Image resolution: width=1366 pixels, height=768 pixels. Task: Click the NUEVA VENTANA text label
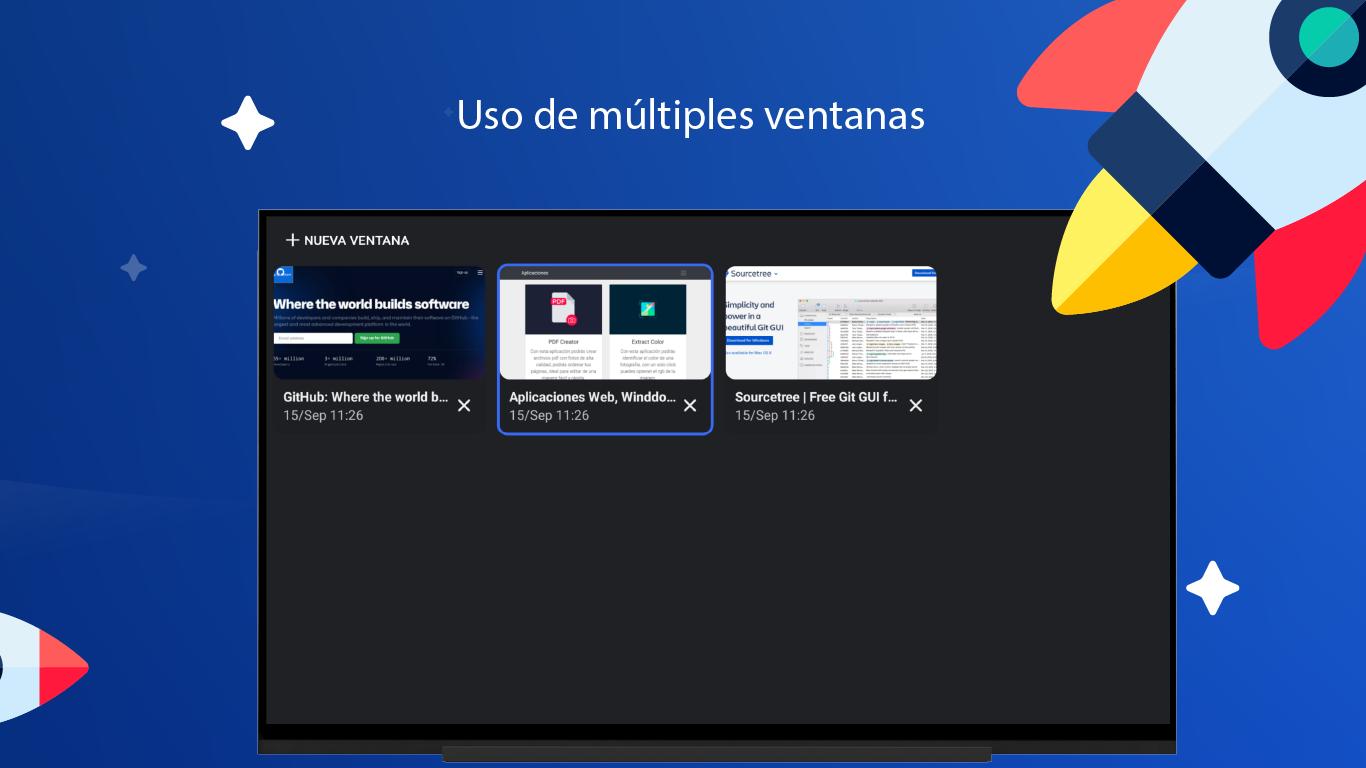[x=357, y=240]
